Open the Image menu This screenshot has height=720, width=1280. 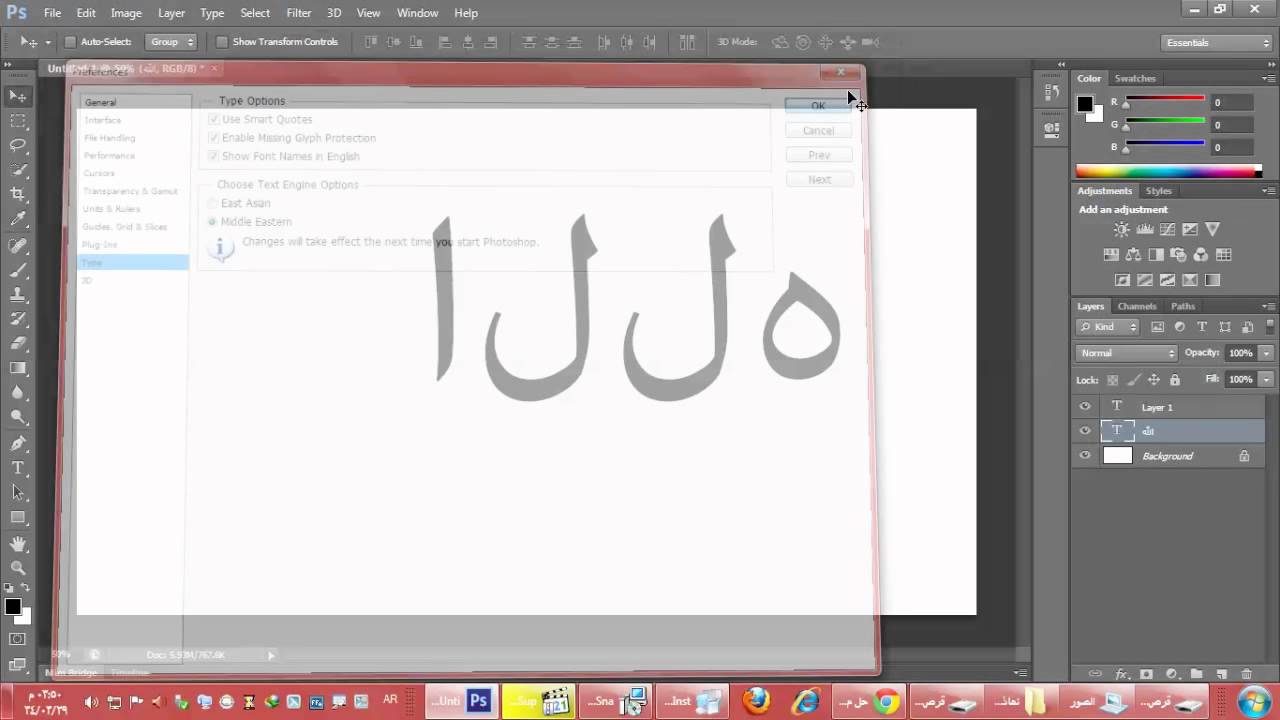click(126, 13)
